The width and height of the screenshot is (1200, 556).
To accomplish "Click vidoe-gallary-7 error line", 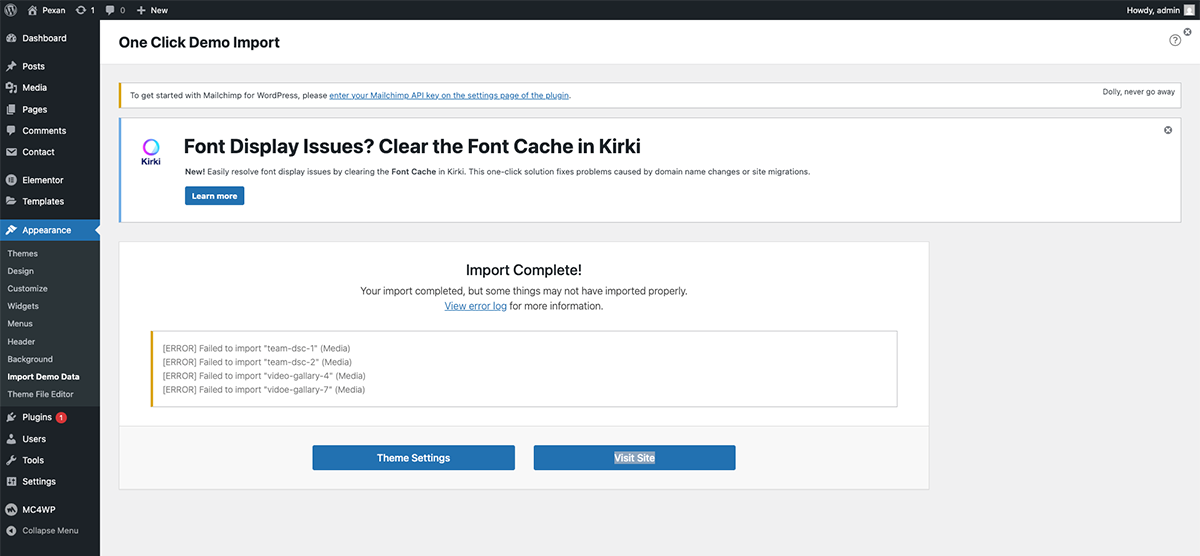I will (264, 390).
